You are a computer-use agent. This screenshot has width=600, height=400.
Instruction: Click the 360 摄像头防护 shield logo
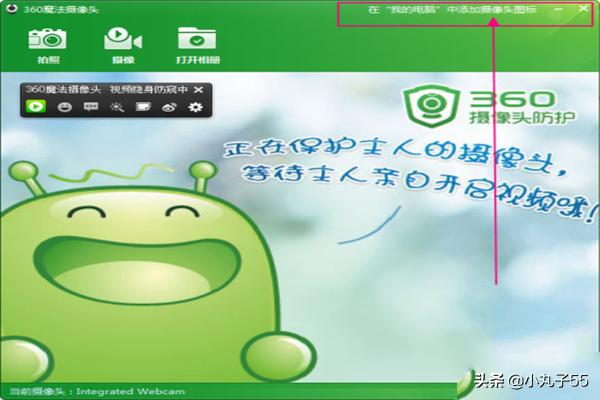[431, 105]
